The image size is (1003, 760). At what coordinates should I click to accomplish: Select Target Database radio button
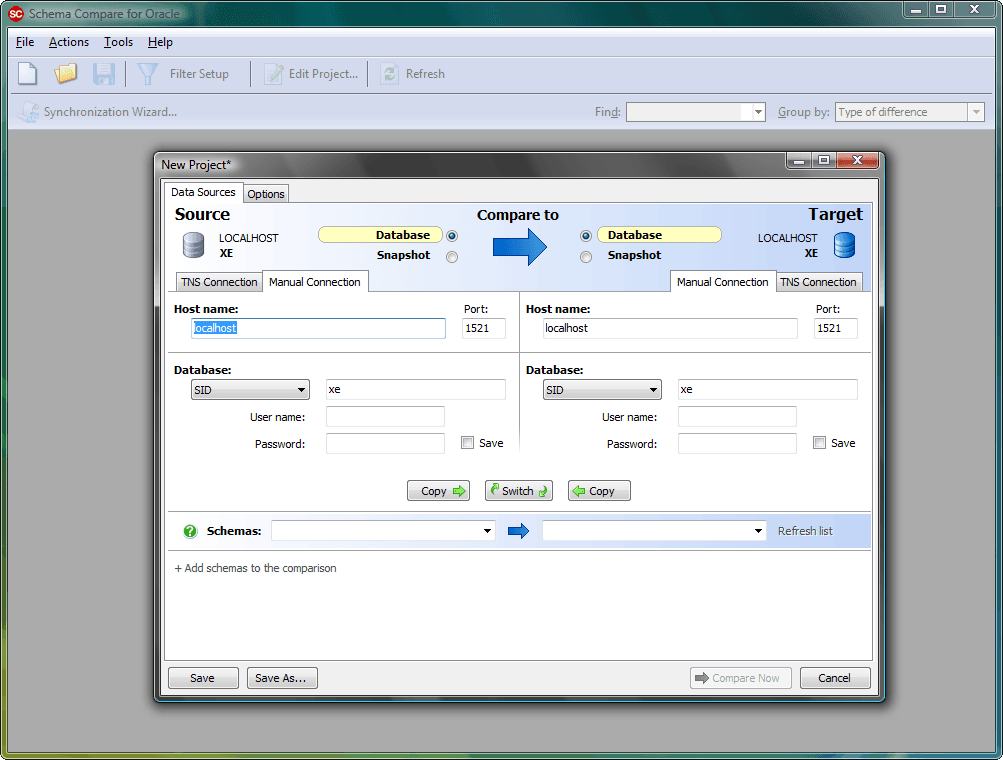tap(585, 236)
